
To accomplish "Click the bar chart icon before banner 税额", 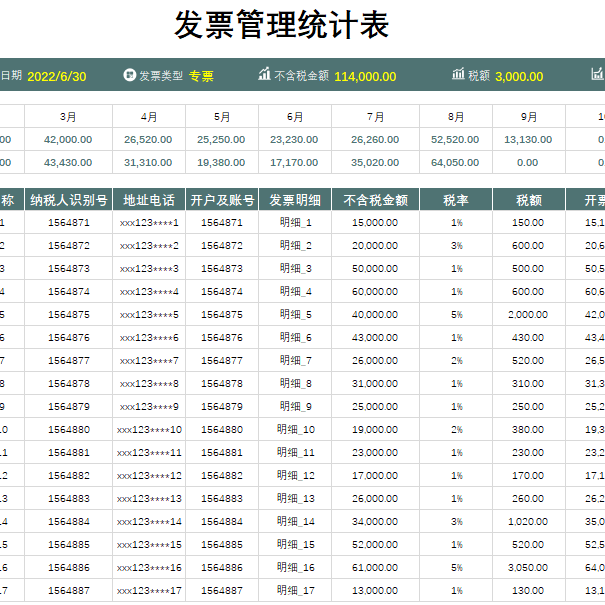I will click(458, 73).
